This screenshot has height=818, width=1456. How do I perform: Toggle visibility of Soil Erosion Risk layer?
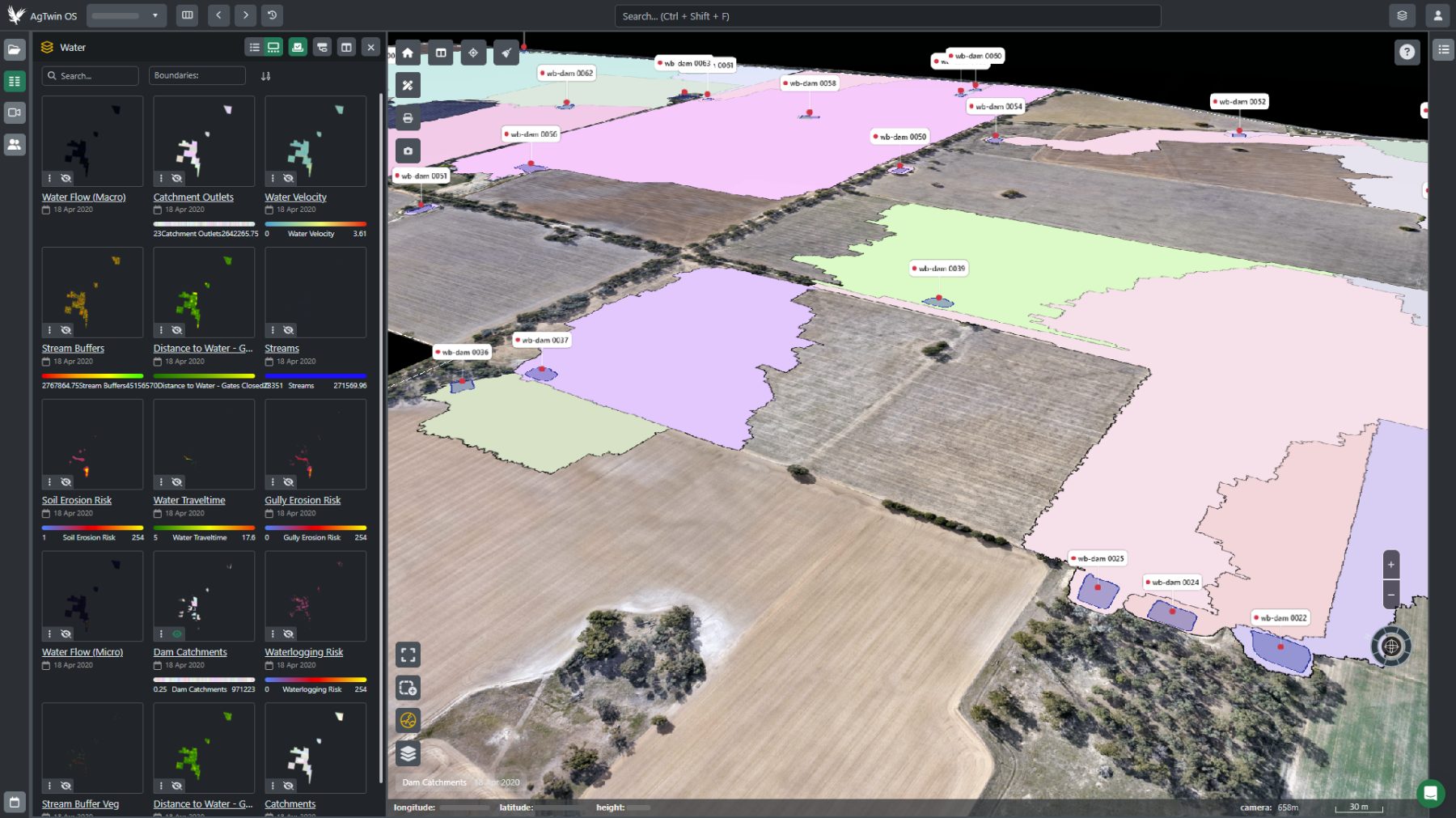(66, 482)
